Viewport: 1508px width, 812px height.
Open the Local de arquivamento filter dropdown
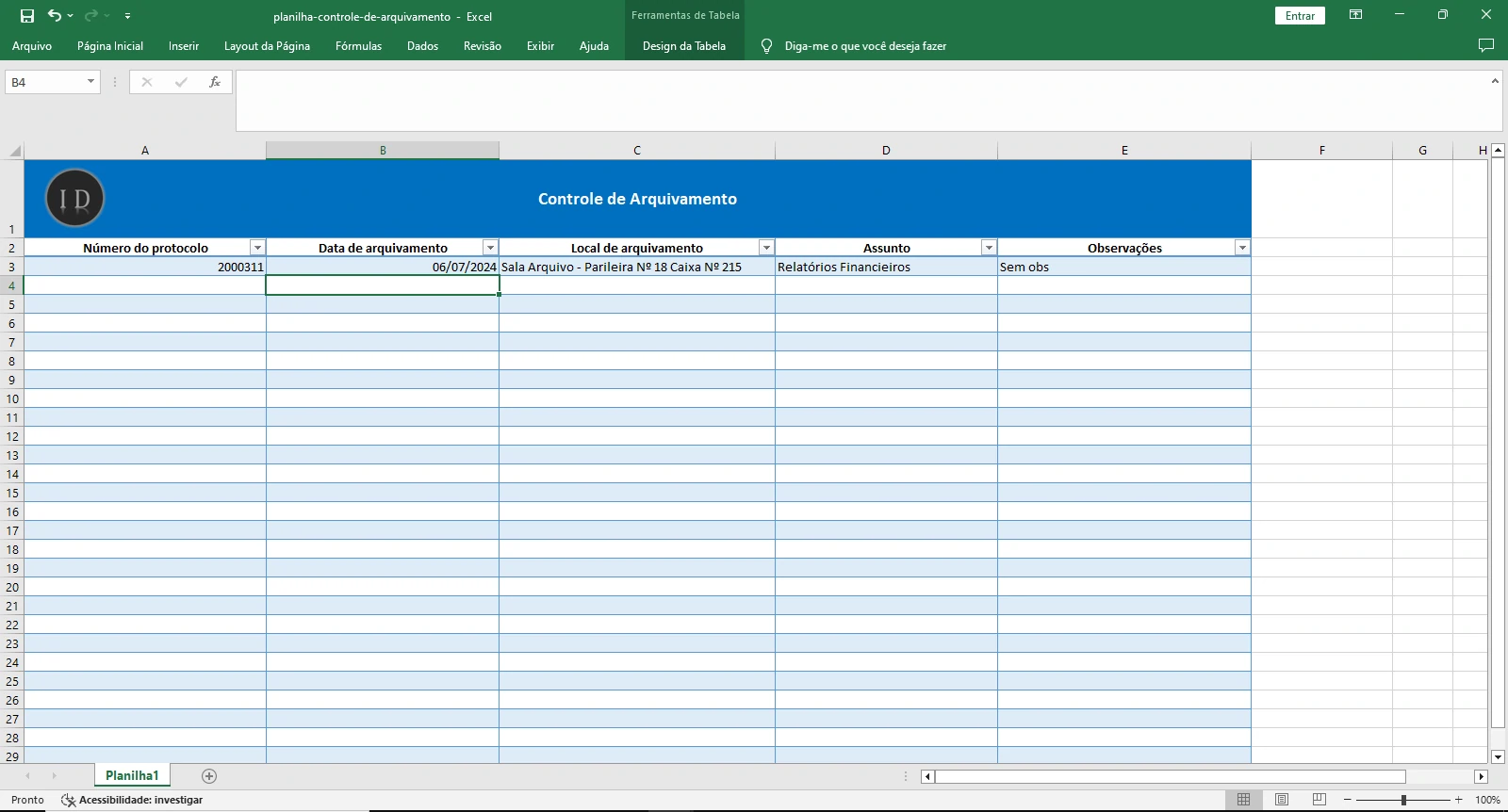(766, 248)
